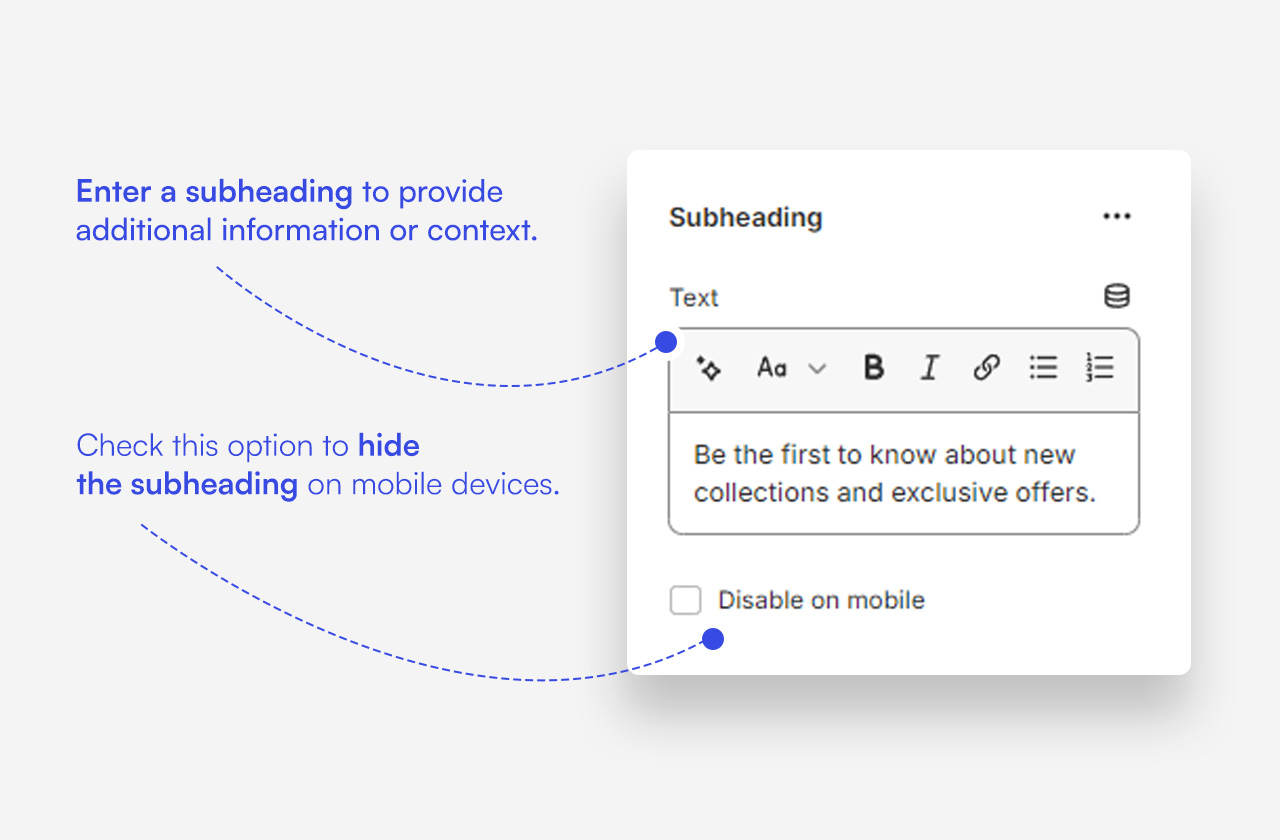Click the AI sparkle generate text icon
Viewport: 1280px width, 840px height.
click(x=709, y=368)
